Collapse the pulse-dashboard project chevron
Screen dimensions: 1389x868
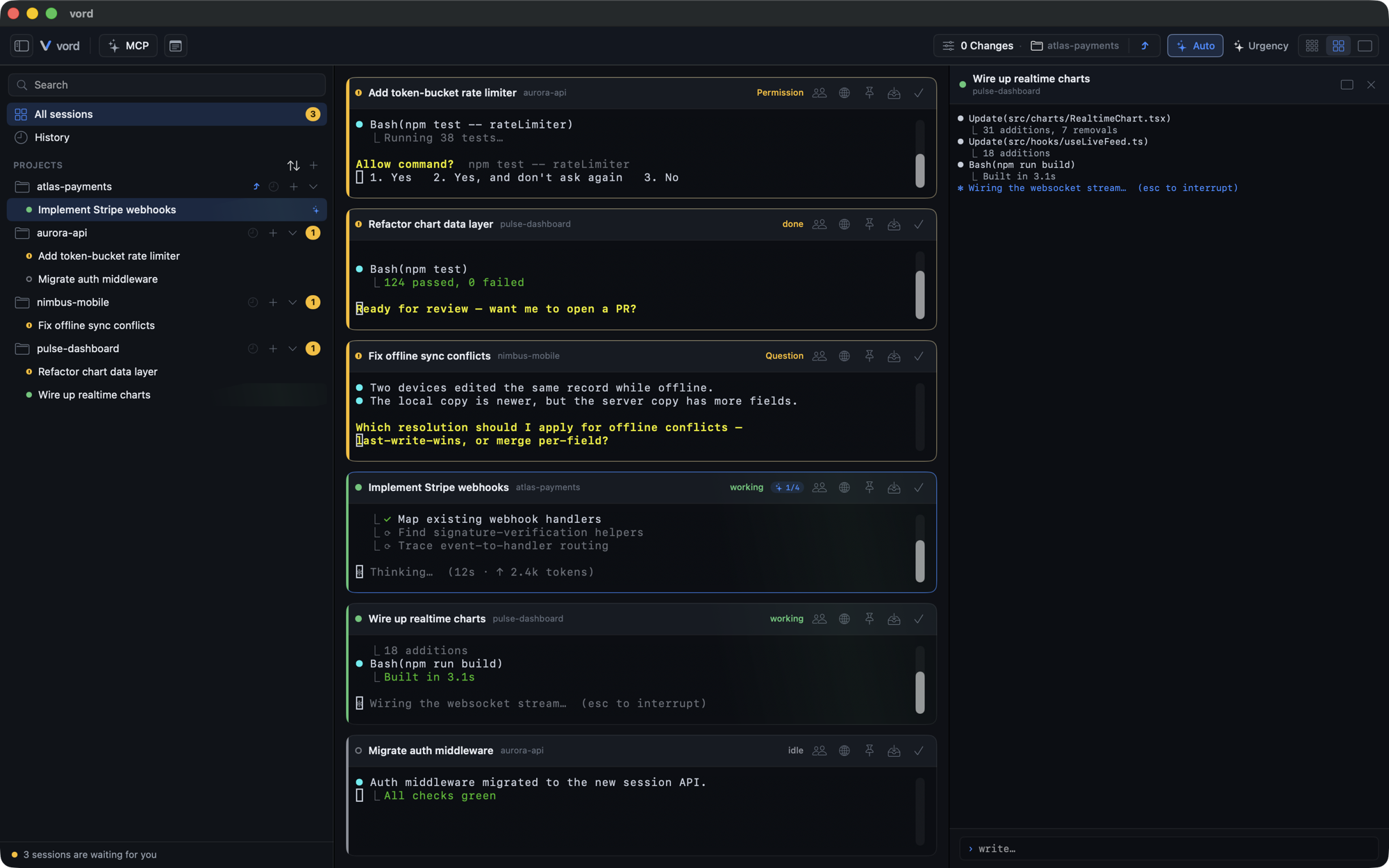(292, 349)
